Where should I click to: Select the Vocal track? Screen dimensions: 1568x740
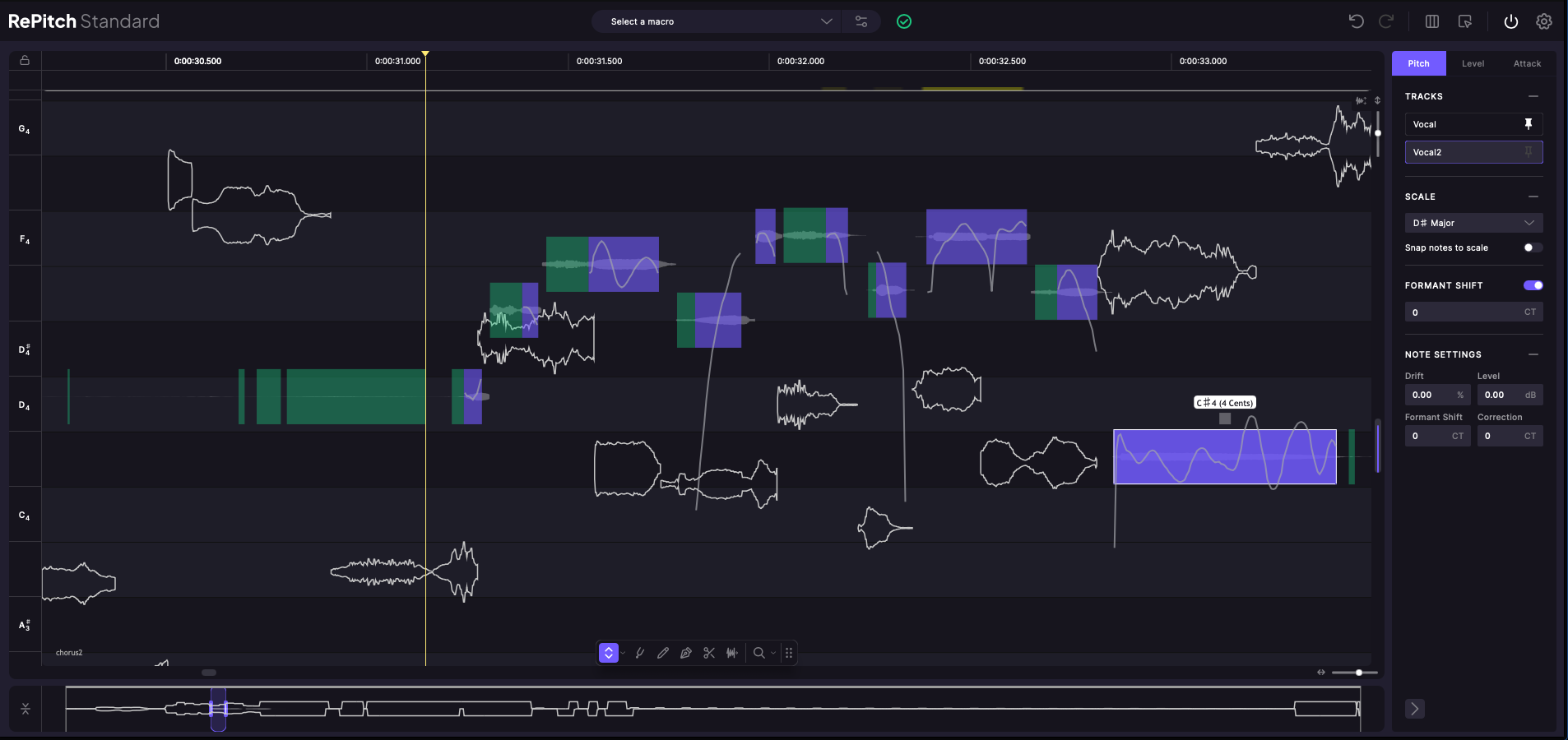(x=1460, y=124)
